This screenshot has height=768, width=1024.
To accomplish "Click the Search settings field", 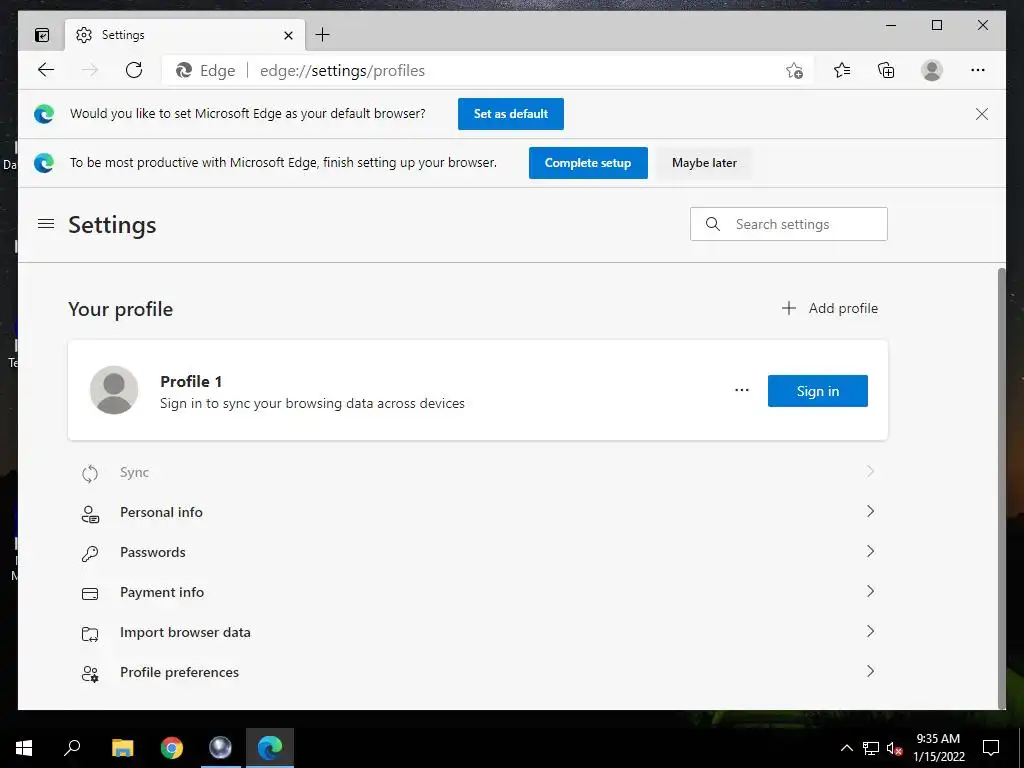I will 789,224.
